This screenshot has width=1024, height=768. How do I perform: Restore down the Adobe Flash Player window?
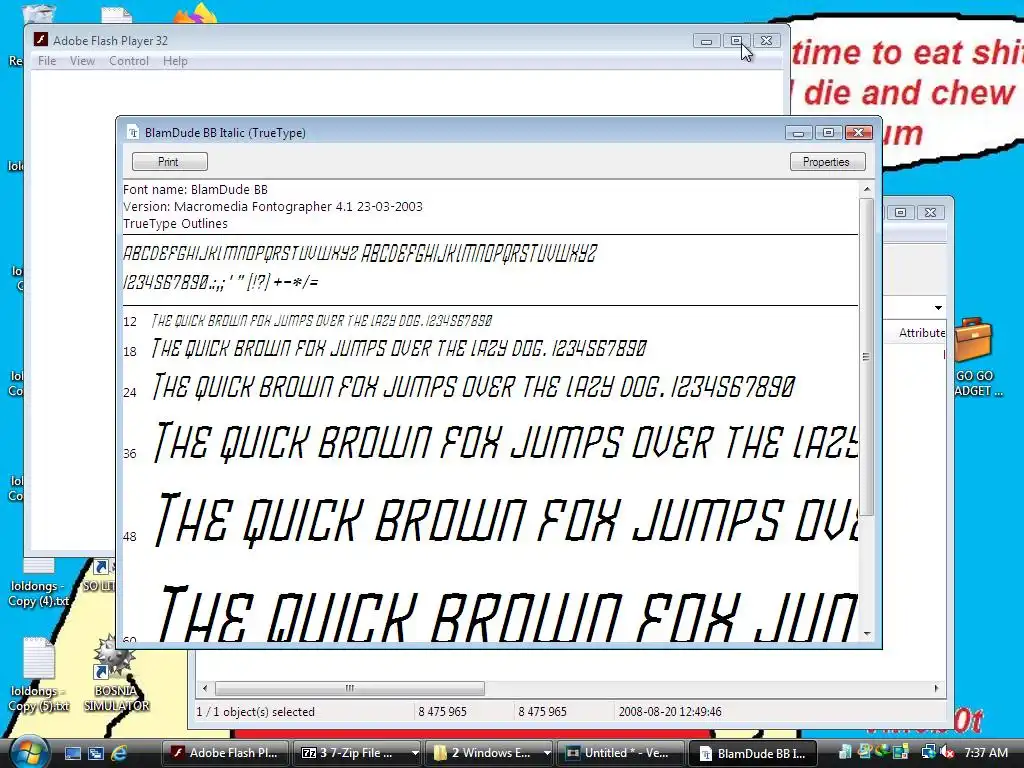(736, 40)
